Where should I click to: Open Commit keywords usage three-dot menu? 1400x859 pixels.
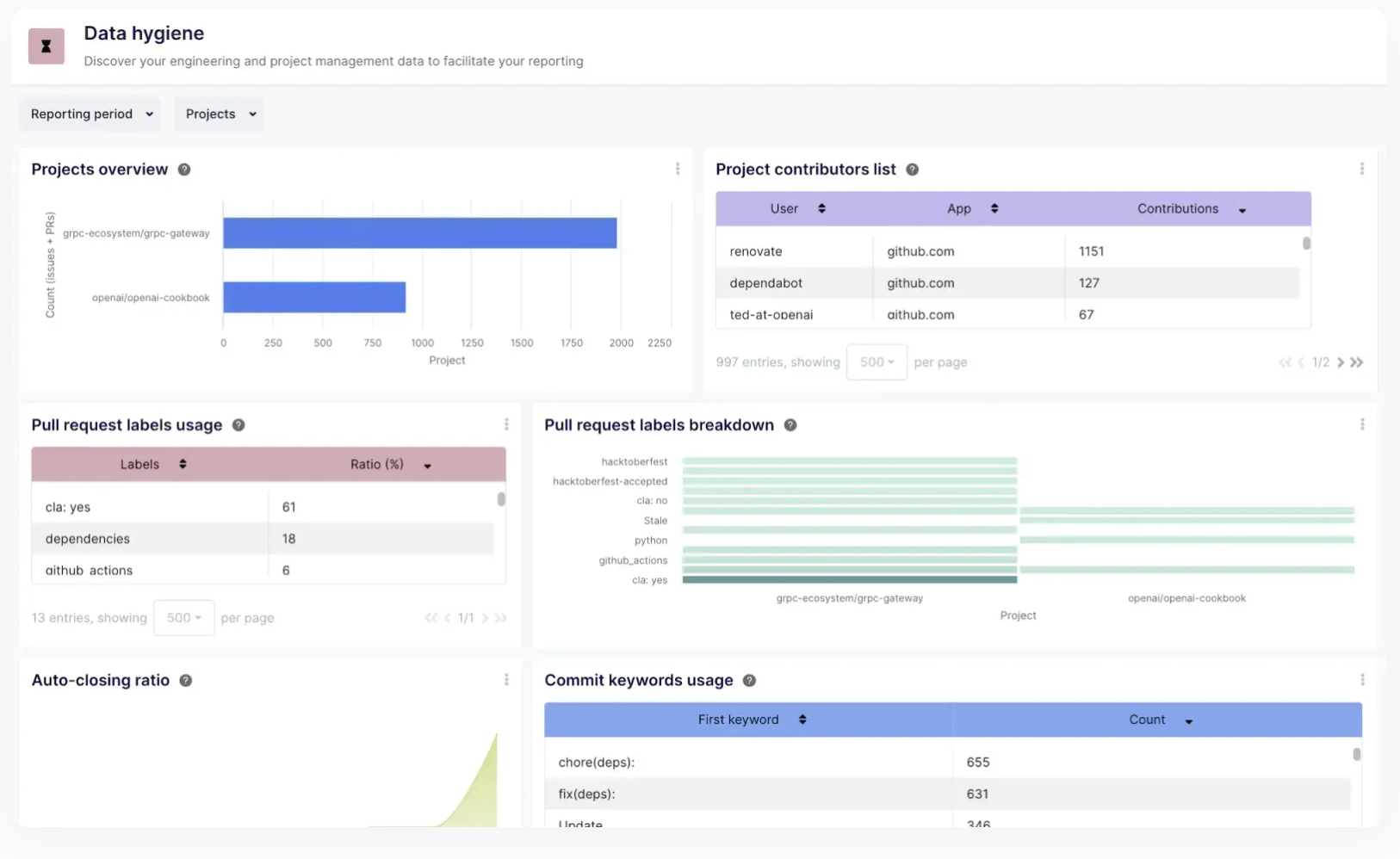[x=1362, y=680]
